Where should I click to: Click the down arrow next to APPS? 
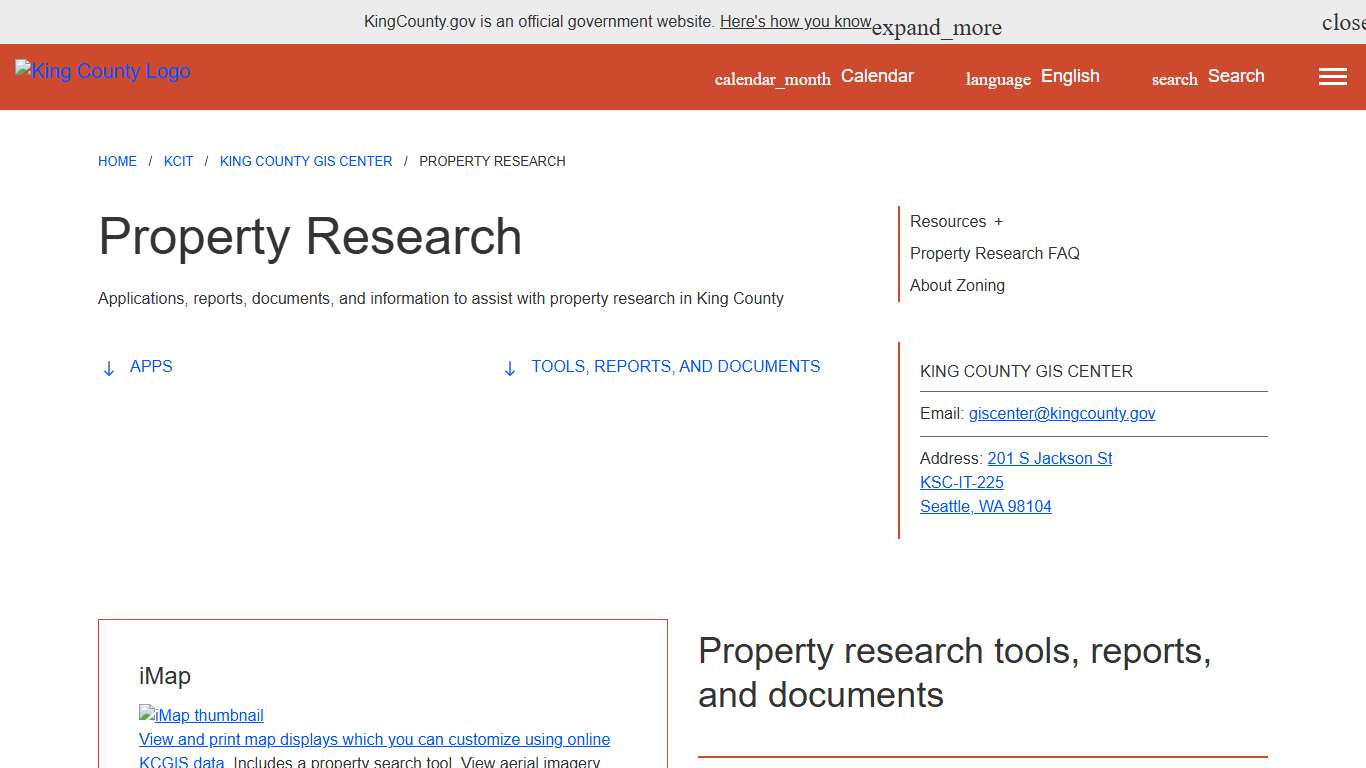[x=108, y=368]
